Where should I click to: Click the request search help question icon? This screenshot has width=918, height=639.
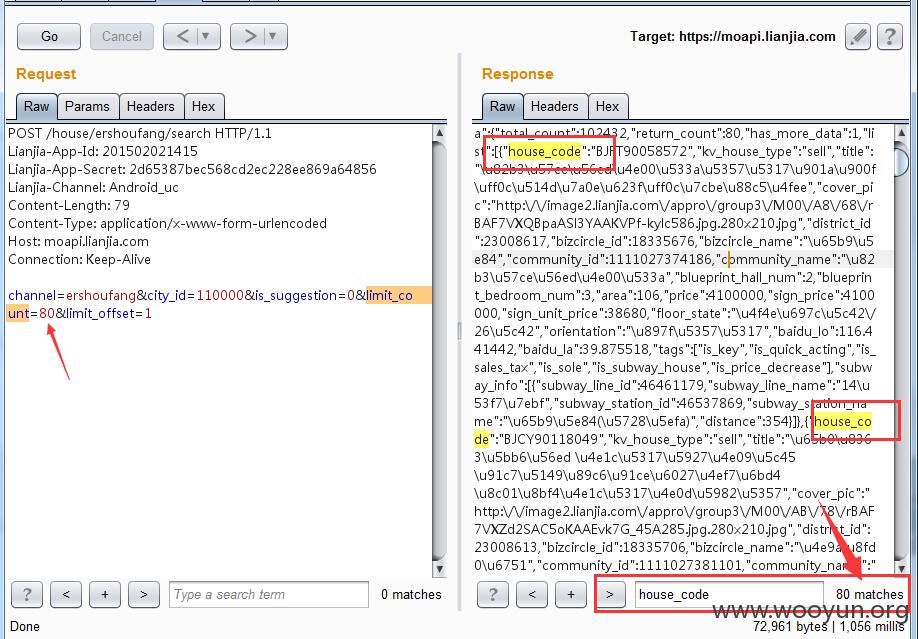26,594
